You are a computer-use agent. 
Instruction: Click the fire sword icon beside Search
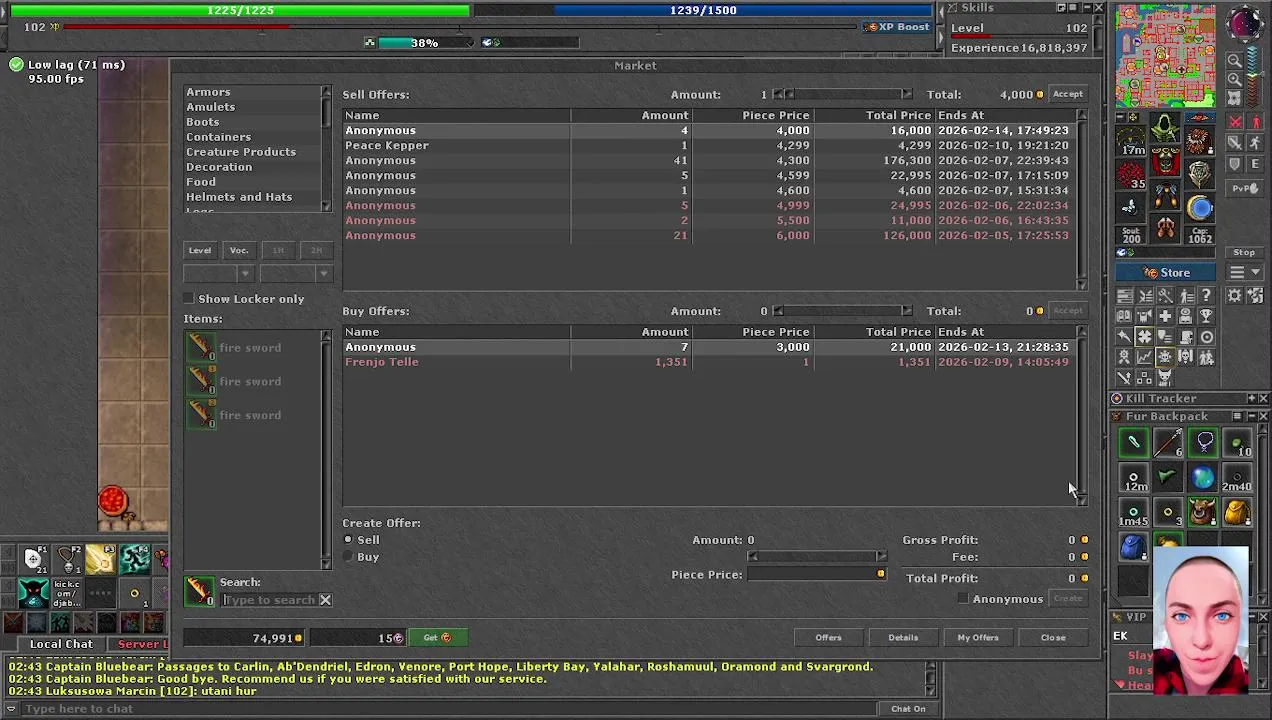(x=200, y=591)
